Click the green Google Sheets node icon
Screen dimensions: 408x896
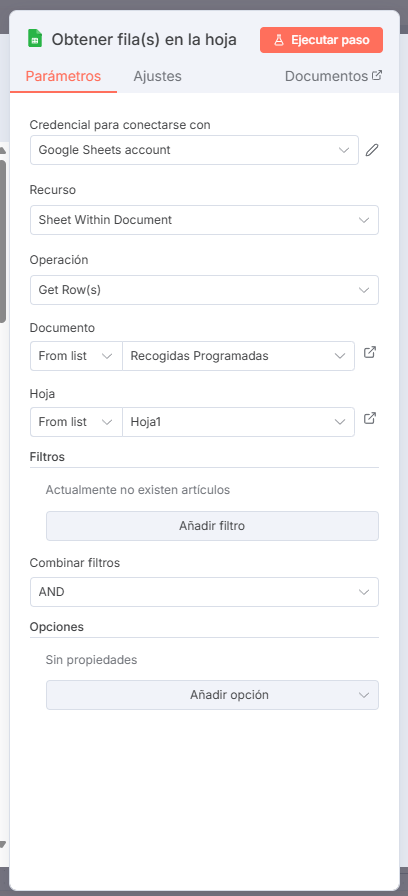point(35,39)
